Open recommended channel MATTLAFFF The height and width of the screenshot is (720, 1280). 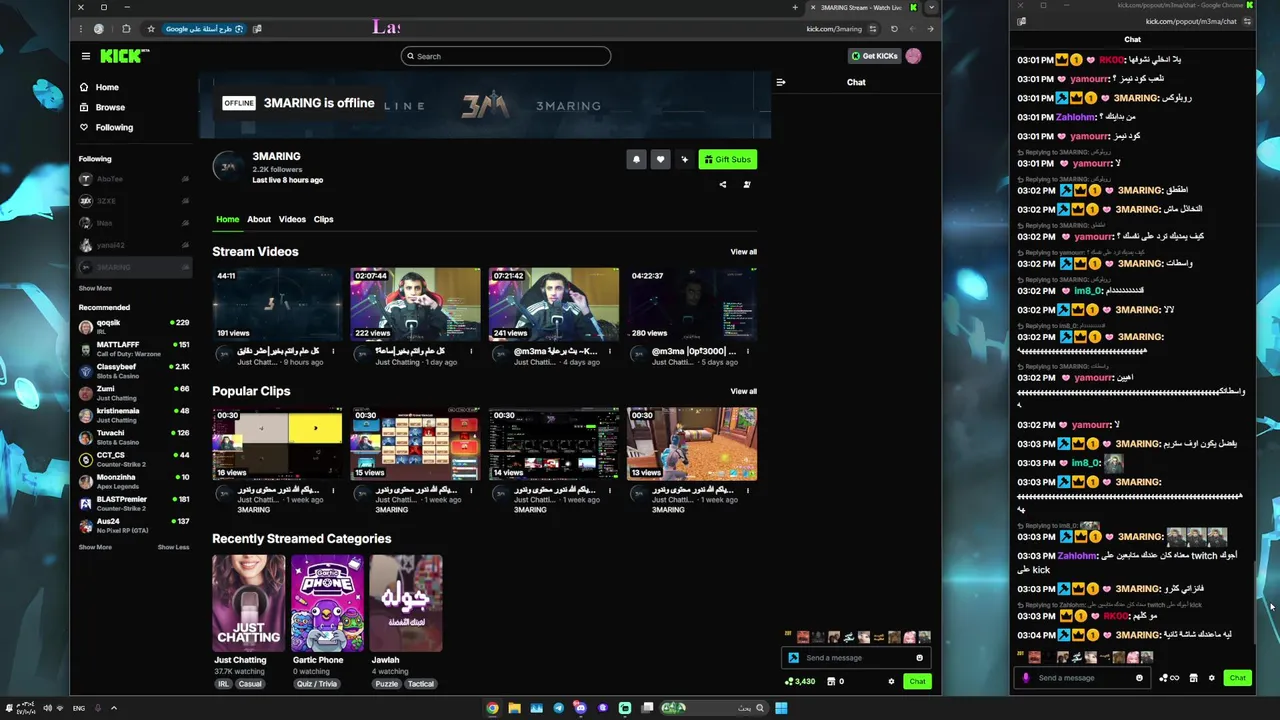click(x=134, y=348)
